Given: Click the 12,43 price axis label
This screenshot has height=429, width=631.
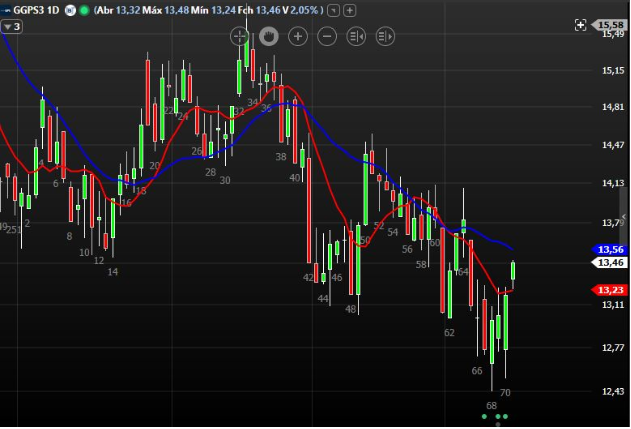Looking at the screenshot, I should point(613,391).
